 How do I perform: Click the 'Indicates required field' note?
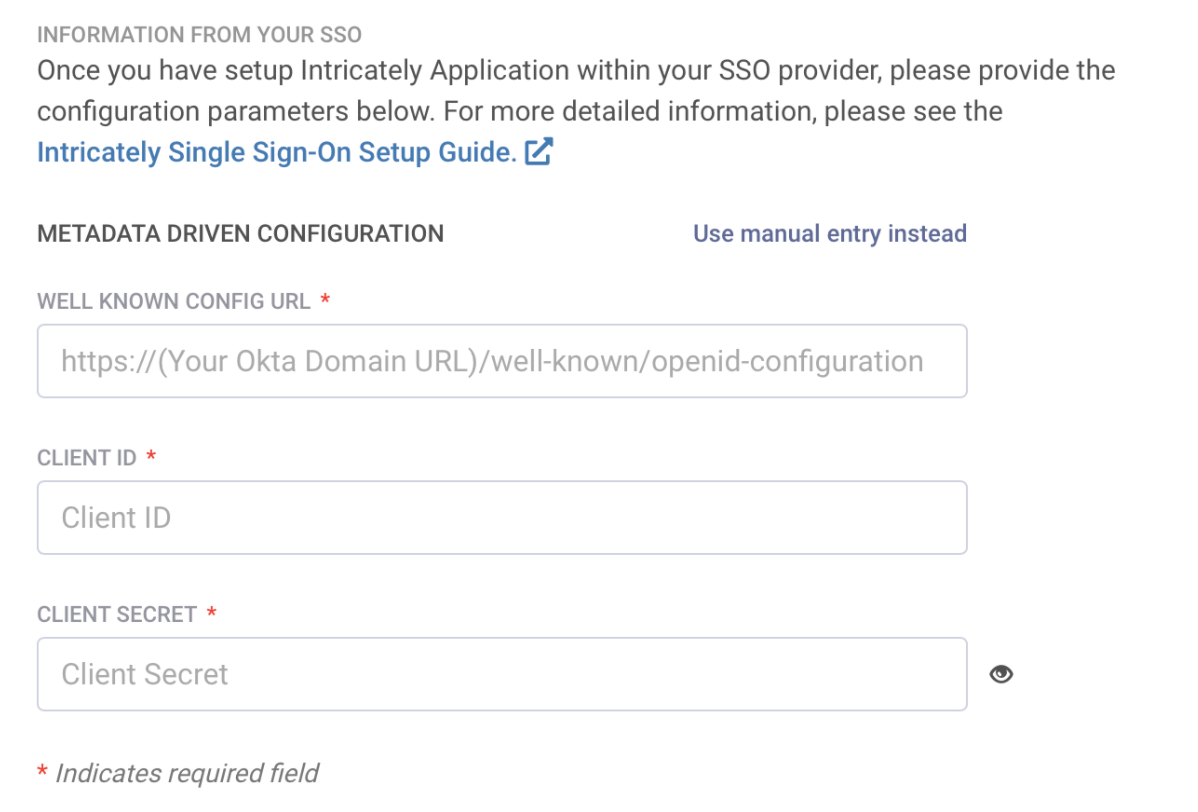[x=187, y=773]
